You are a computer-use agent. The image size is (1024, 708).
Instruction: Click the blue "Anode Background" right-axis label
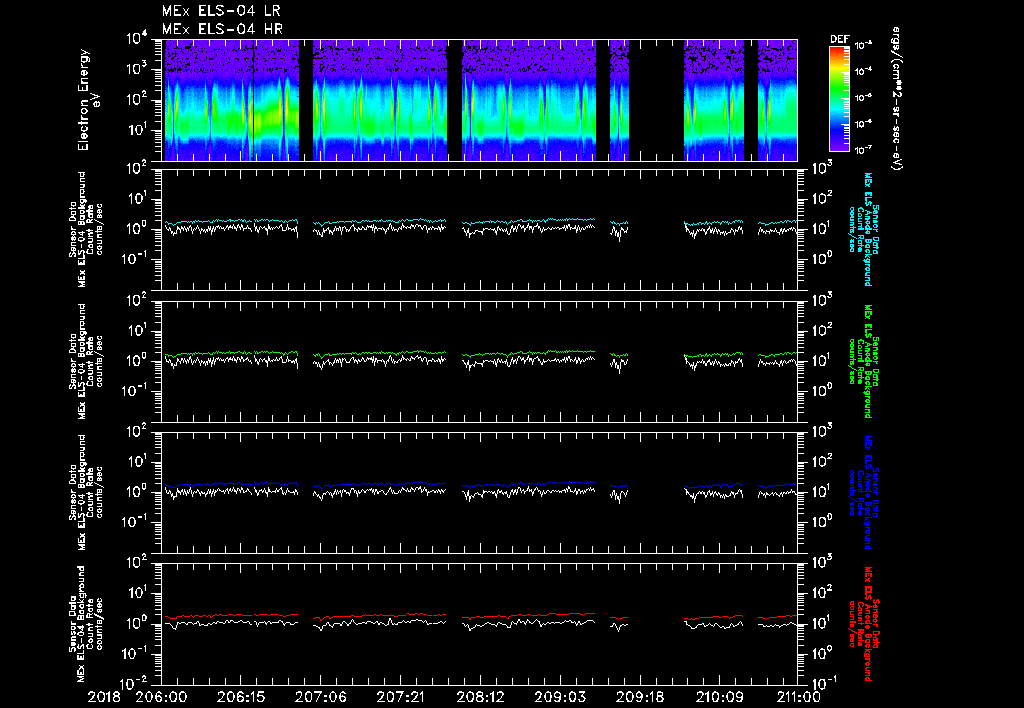click(867, 492)
